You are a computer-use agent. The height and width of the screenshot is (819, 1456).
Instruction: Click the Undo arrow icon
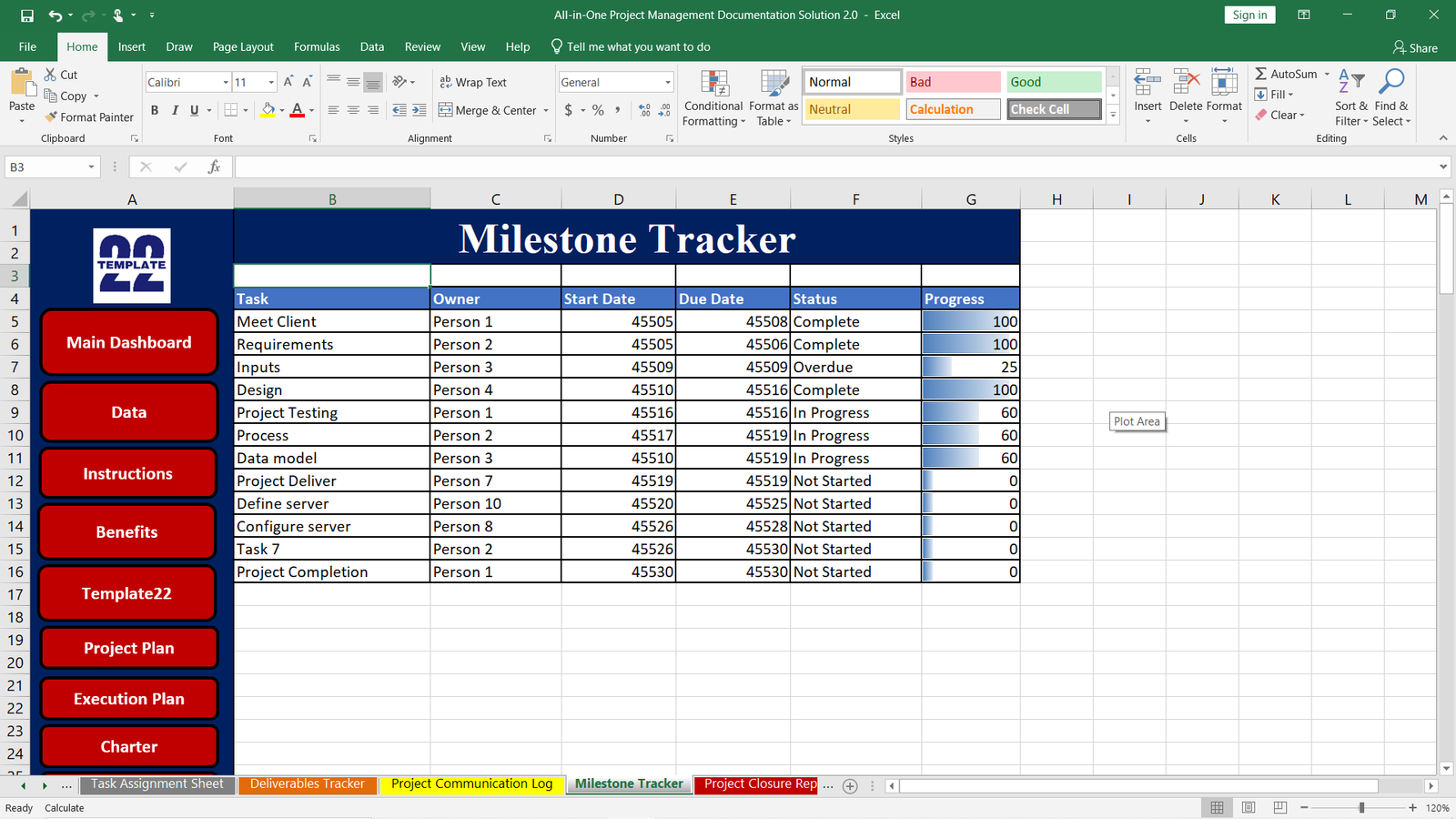(x=56, y=15)
